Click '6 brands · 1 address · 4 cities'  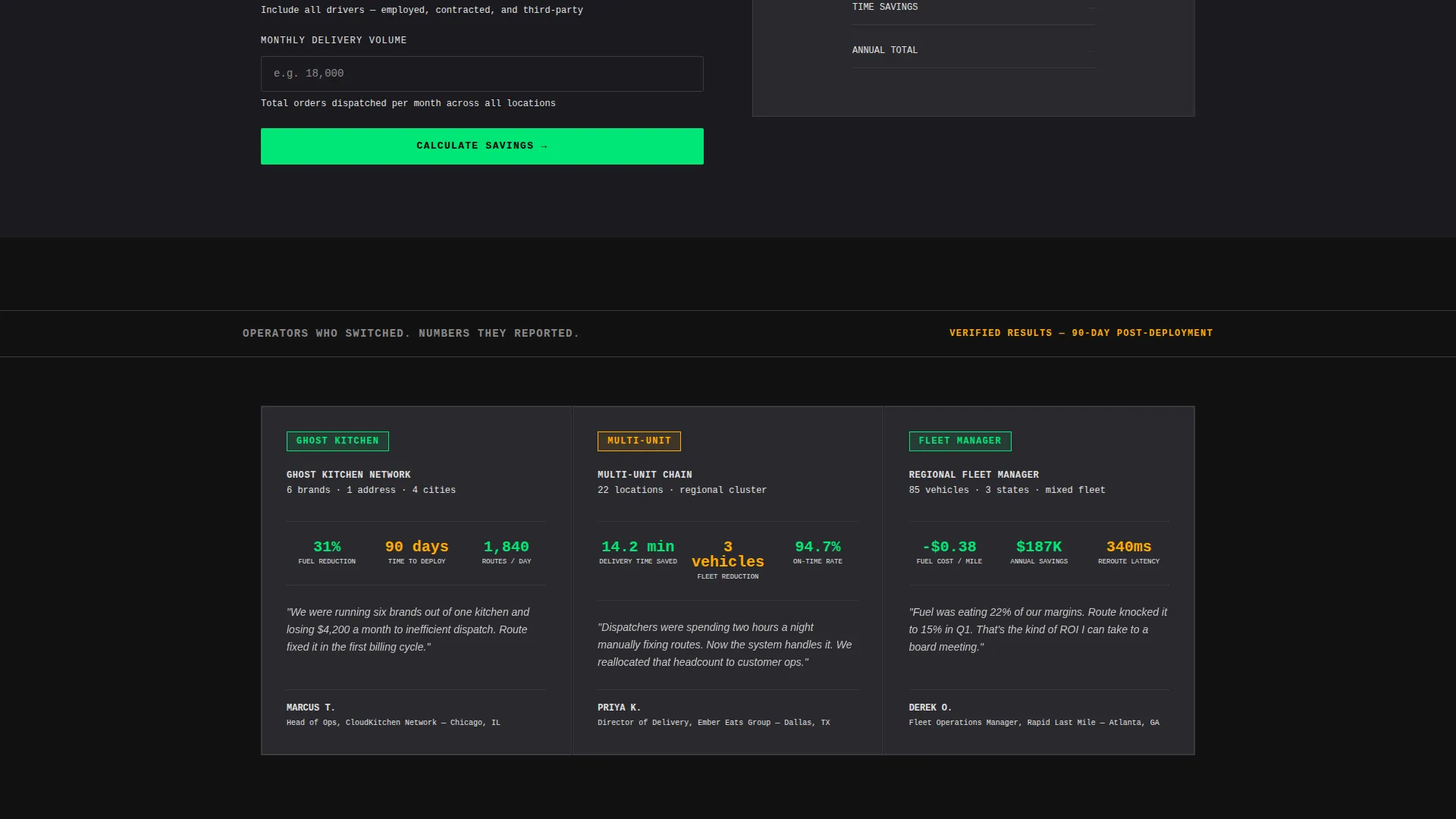(371, 491)
